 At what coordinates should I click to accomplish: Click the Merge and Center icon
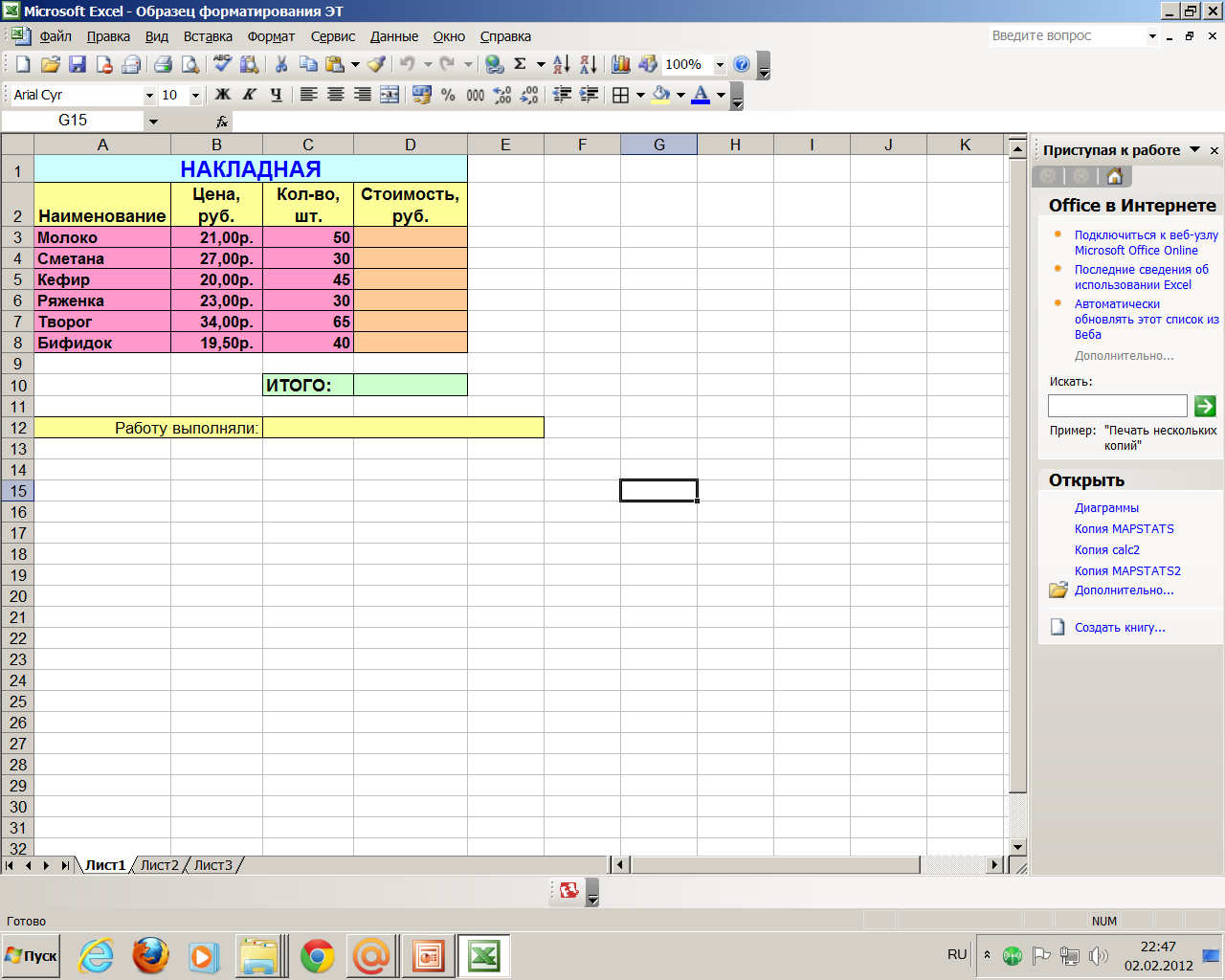pos(390,95)
